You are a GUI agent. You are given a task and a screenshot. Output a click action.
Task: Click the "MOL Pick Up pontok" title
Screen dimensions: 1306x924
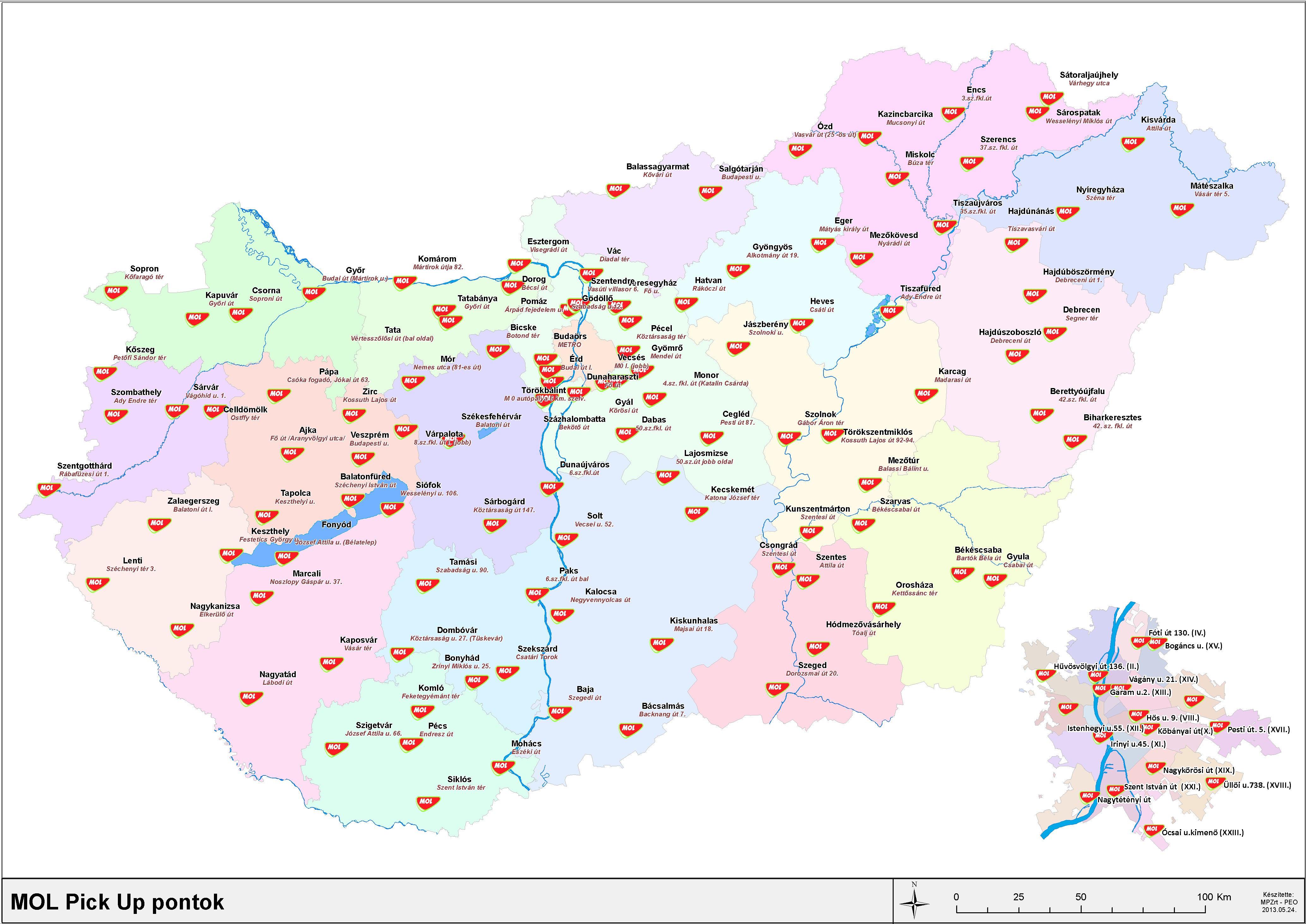[117, 903]
